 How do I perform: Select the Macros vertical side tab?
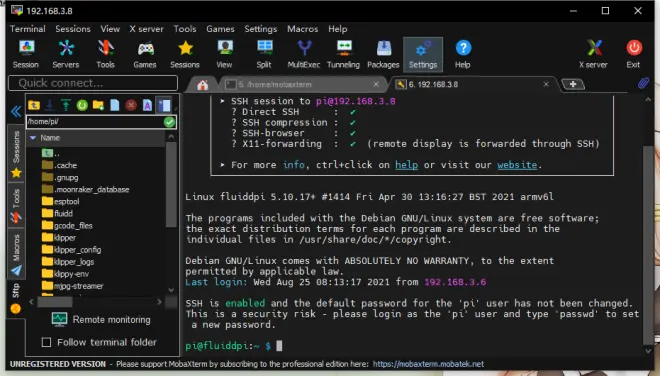pos(16,254)
